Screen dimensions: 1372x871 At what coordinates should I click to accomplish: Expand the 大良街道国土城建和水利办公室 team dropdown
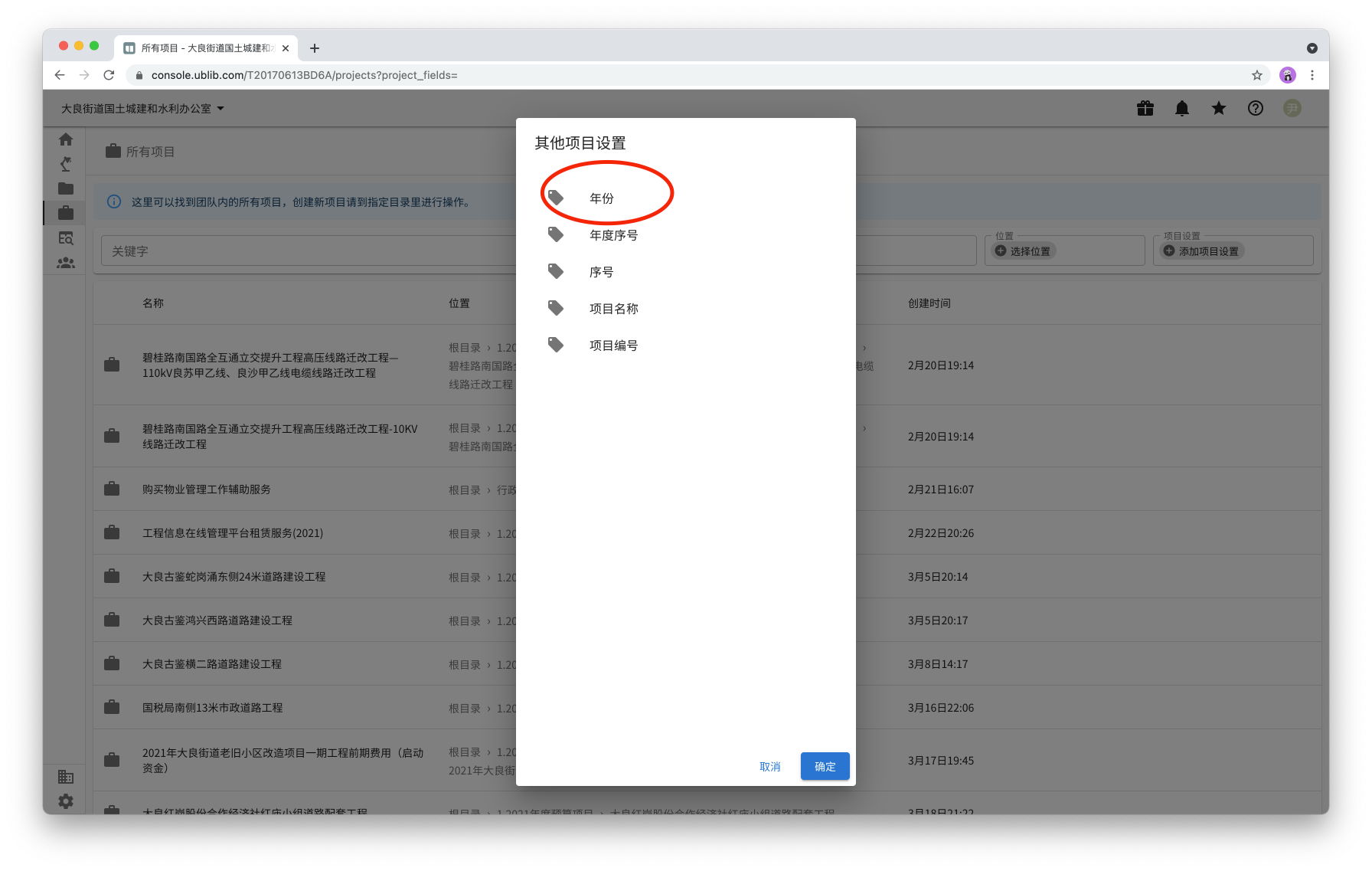pos(143,109)
